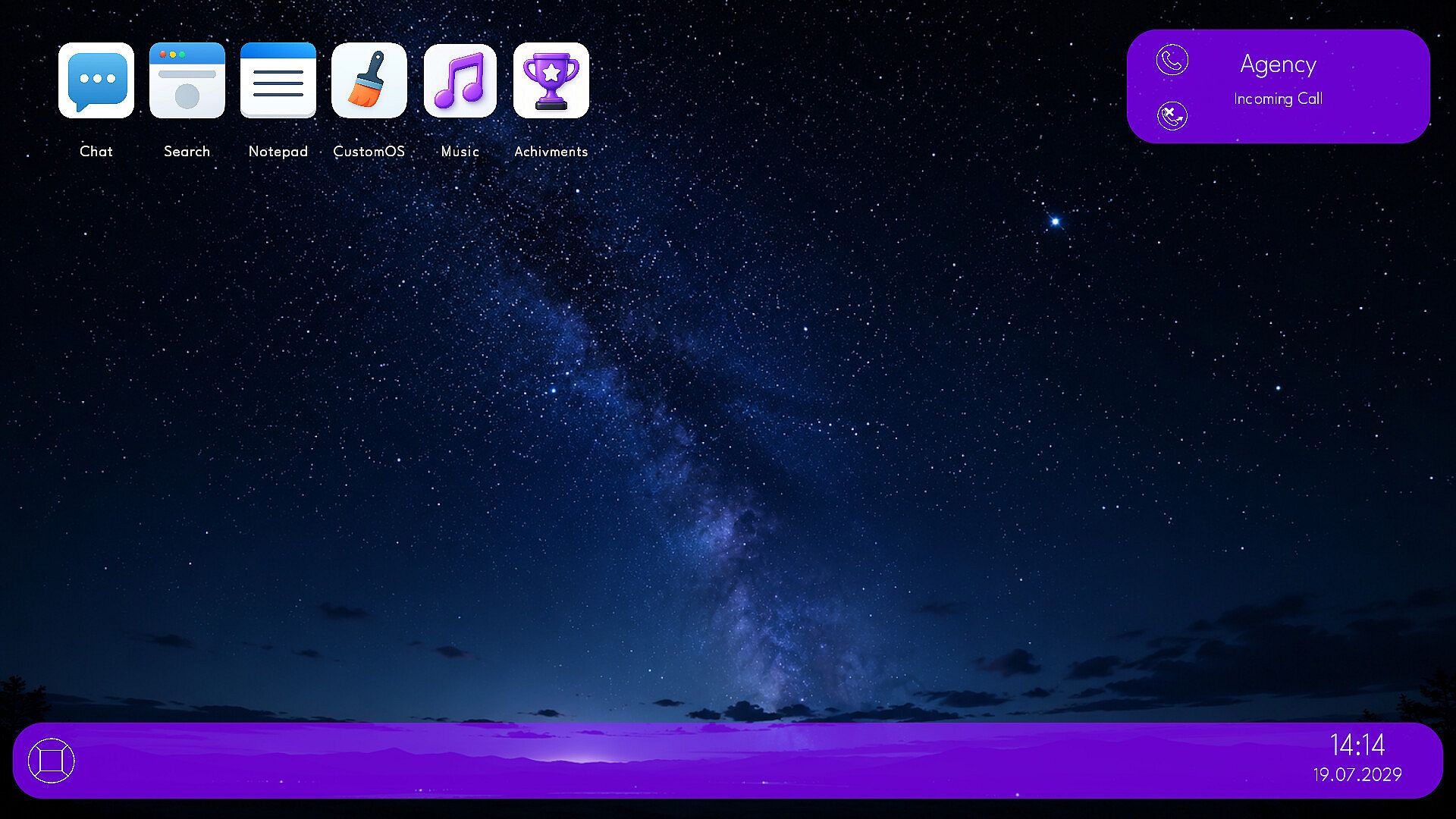Decline the incoming Agency call
This screenshot has width=1456, height=819.
1172,115
